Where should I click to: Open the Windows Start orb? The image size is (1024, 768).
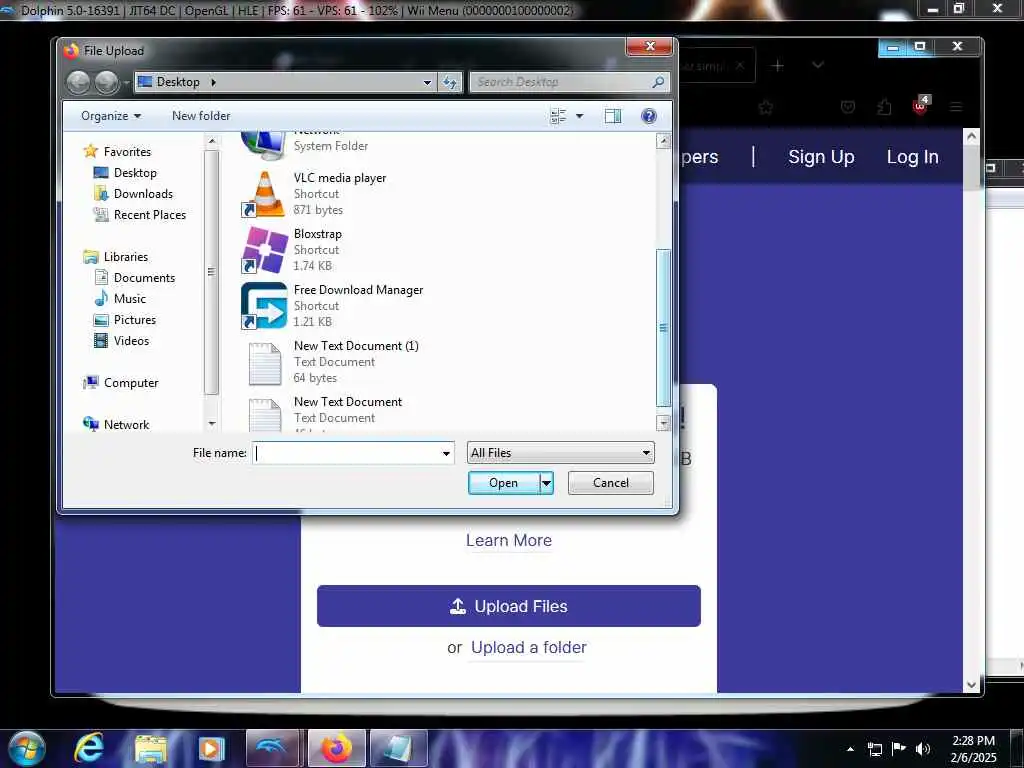pos(27,748)
